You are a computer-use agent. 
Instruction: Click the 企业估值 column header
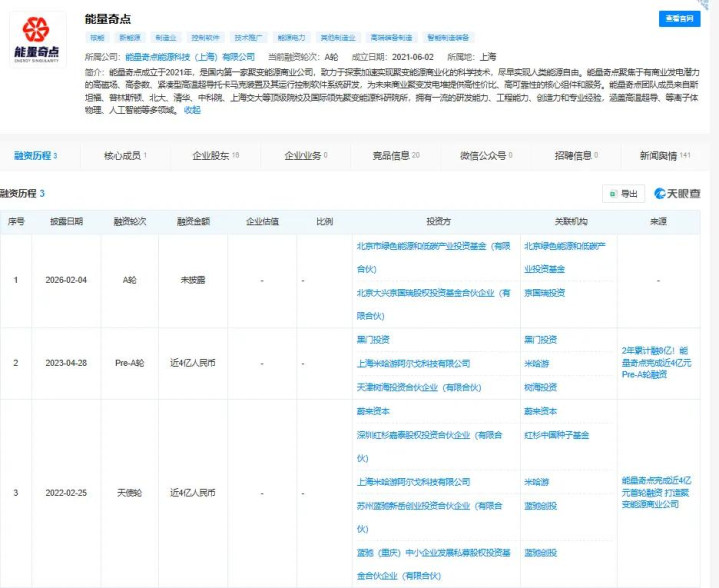[x=262, y=222]
